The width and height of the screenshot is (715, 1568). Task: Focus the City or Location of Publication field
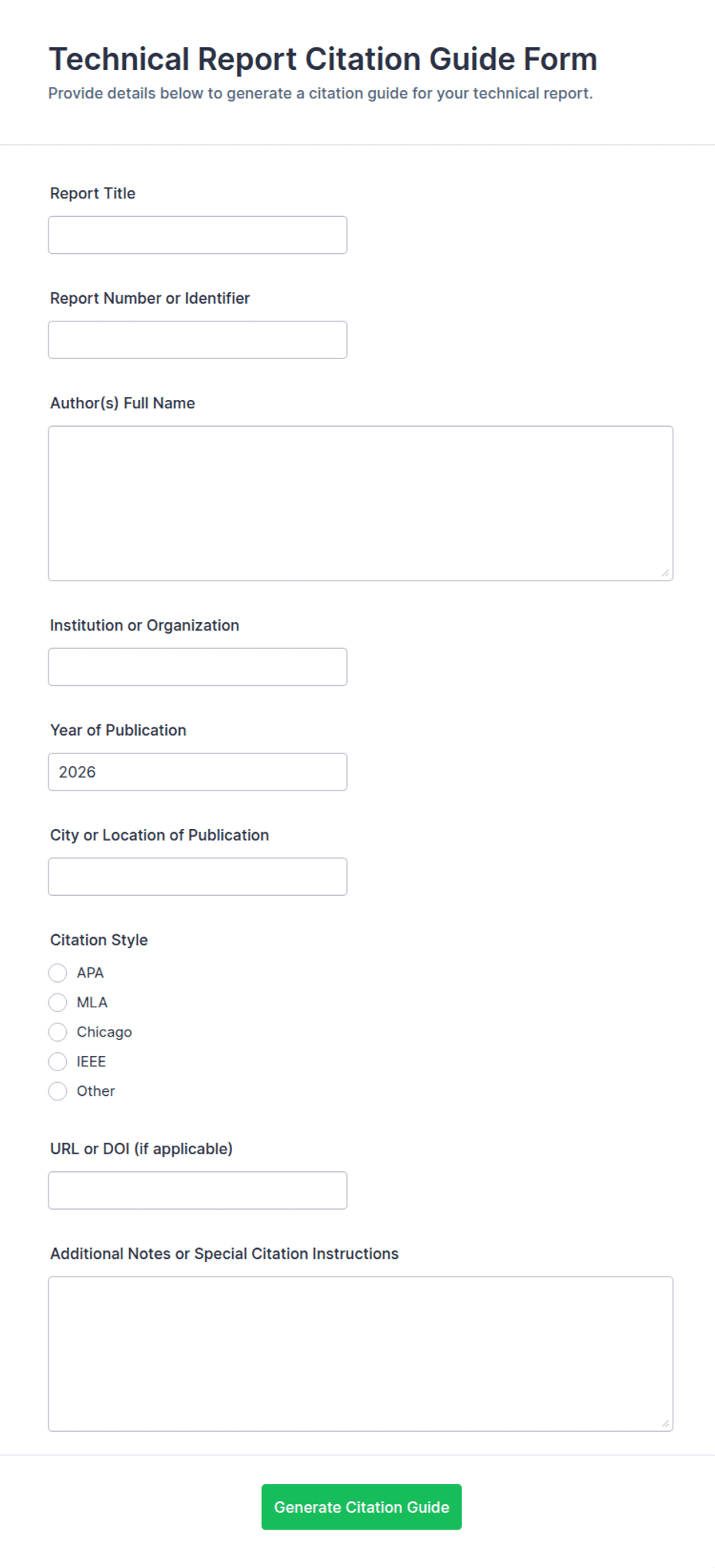point(198,877)
